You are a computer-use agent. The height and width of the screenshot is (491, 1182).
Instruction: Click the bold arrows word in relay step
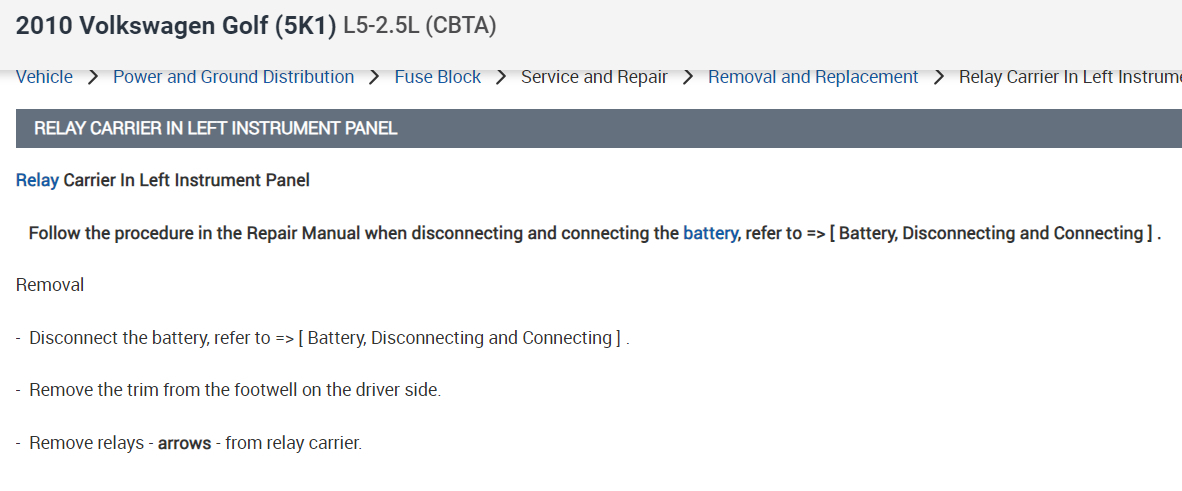click(184, 443)
